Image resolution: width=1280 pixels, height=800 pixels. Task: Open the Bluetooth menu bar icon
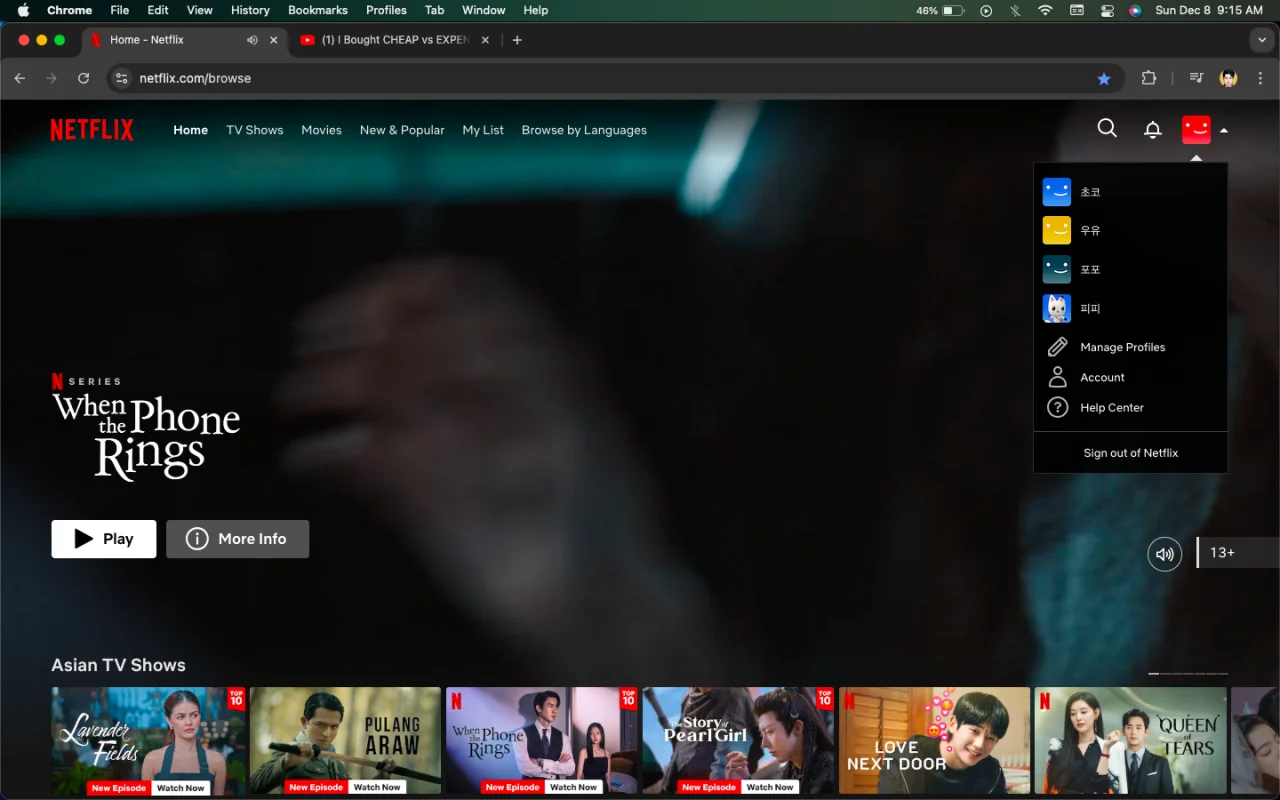[x=1015, y=10]
